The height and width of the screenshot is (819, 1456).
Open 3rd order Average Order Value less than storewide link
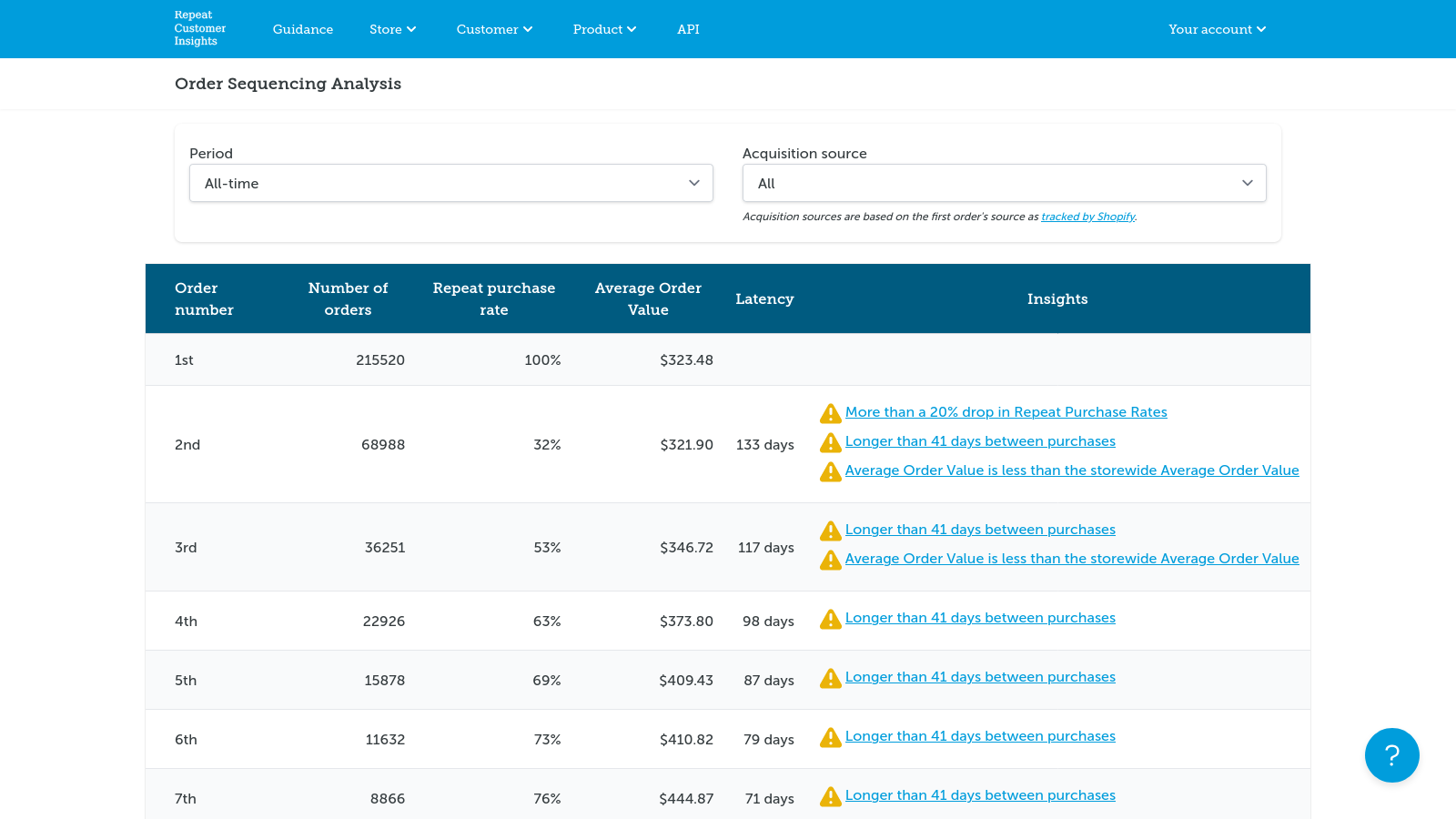(1072, 559)
